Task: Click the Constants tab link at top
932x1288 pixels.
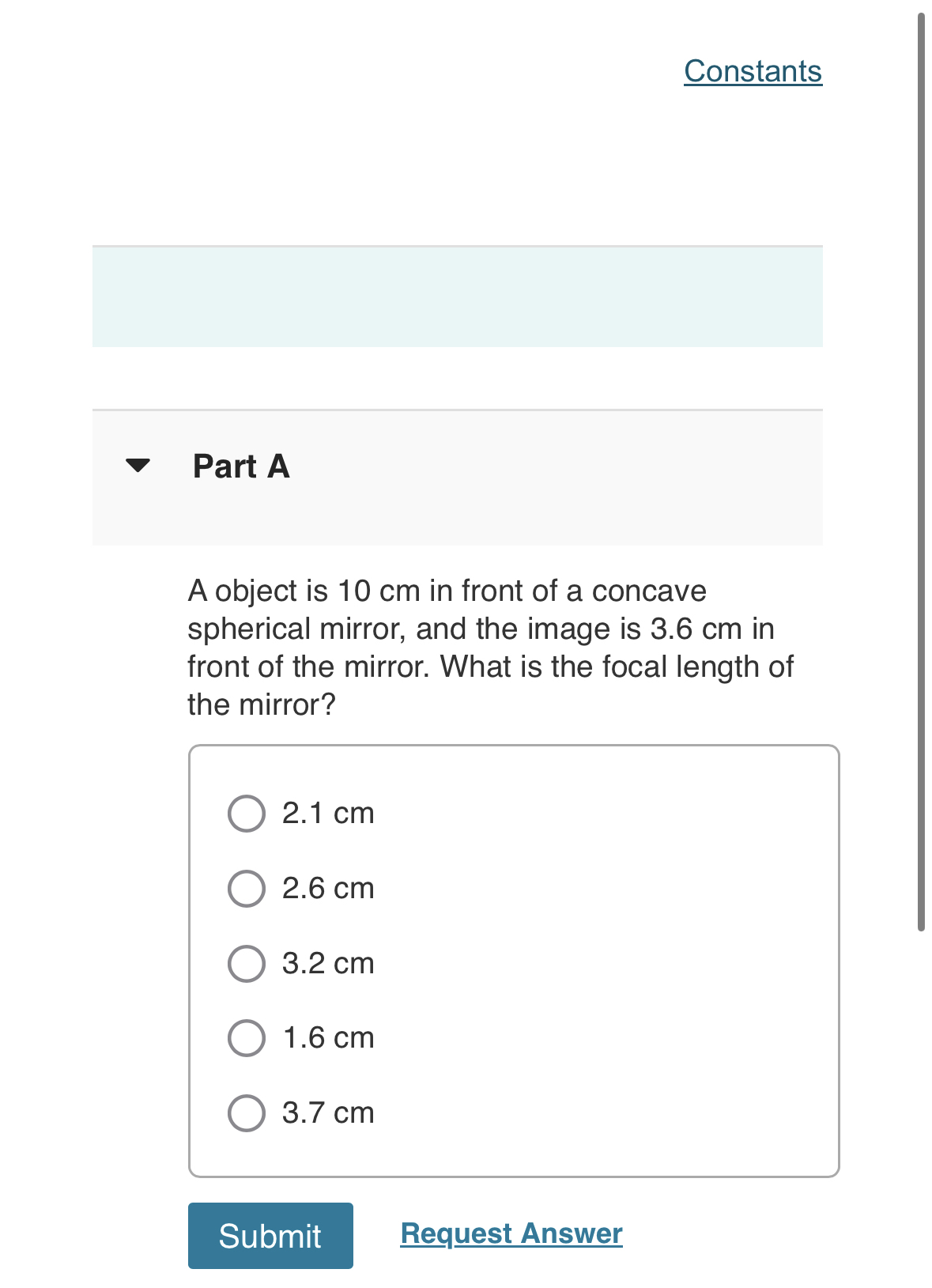Action: tap(753, 71)
